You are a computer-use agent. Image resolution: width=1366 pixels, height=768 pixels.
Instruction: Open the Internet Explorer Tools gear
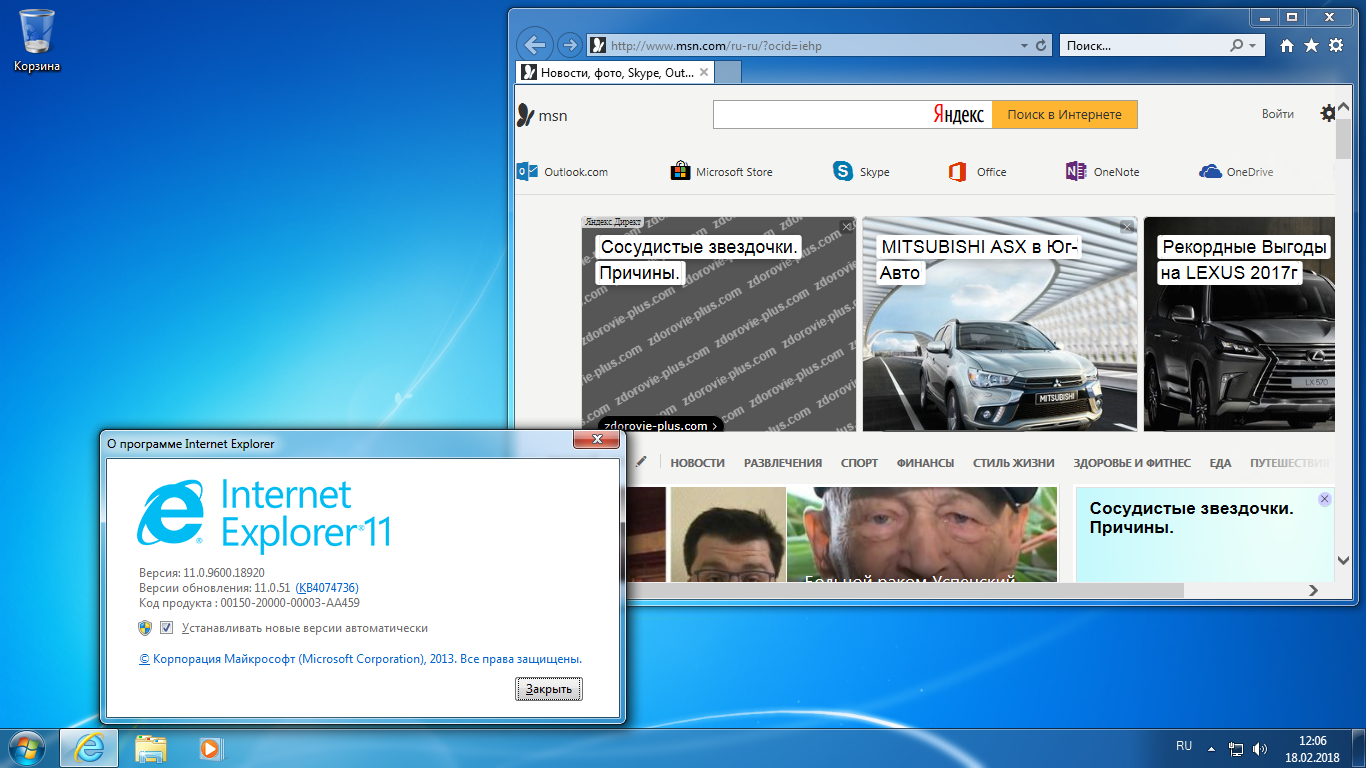coord(1335,46)
